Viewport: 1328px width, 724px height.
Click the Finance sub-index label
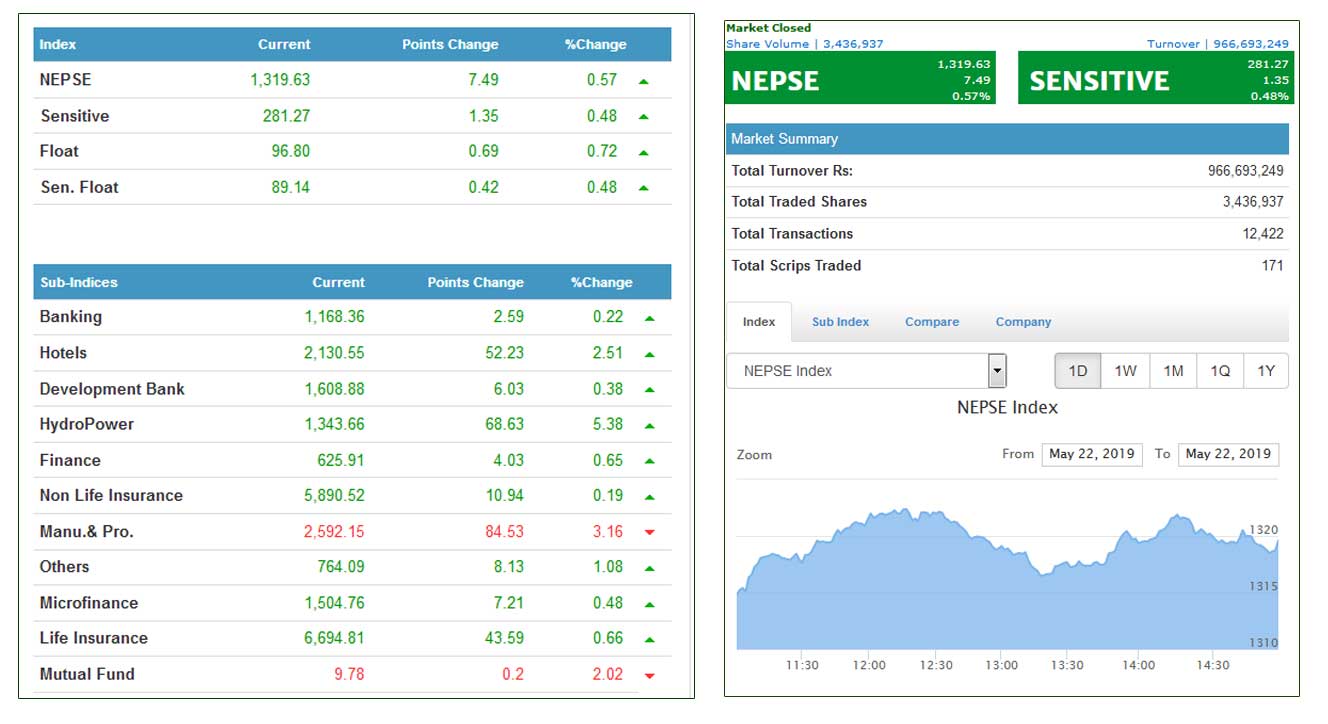[x=70, y=460]
